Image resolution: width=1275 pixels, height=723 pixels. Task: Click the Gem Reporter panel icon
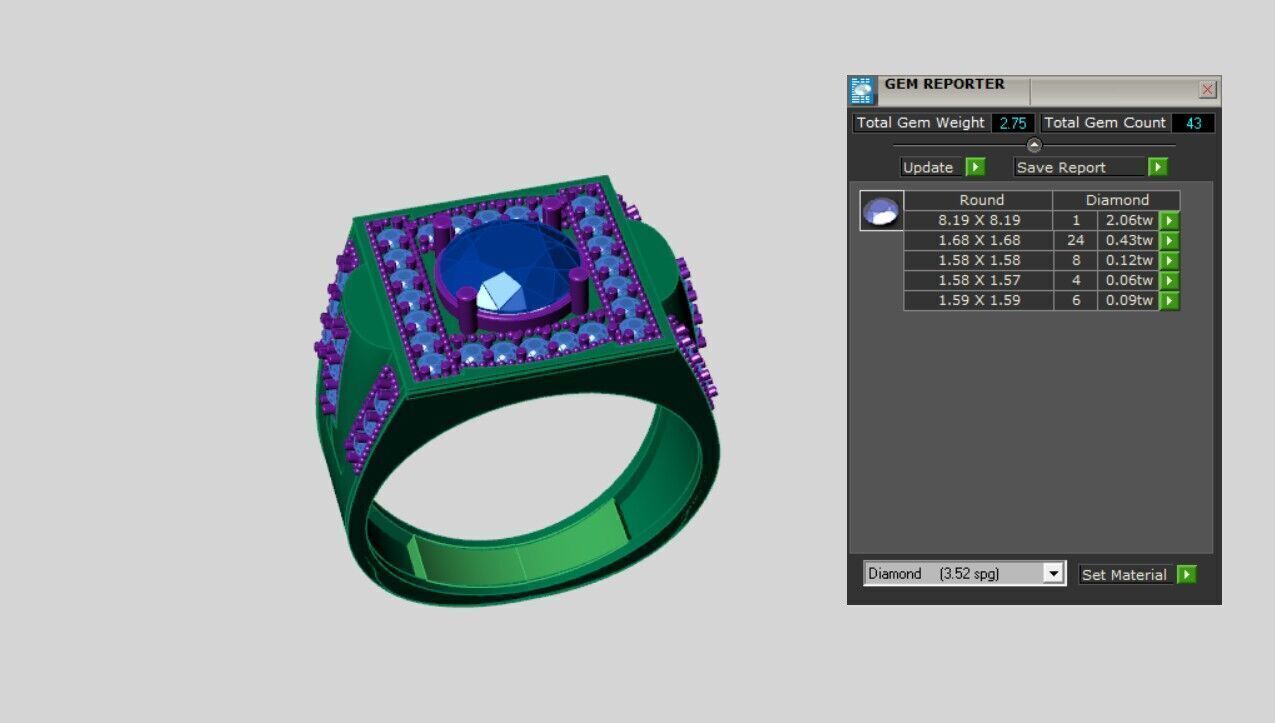pyautogui.click(x=862, y=90)
